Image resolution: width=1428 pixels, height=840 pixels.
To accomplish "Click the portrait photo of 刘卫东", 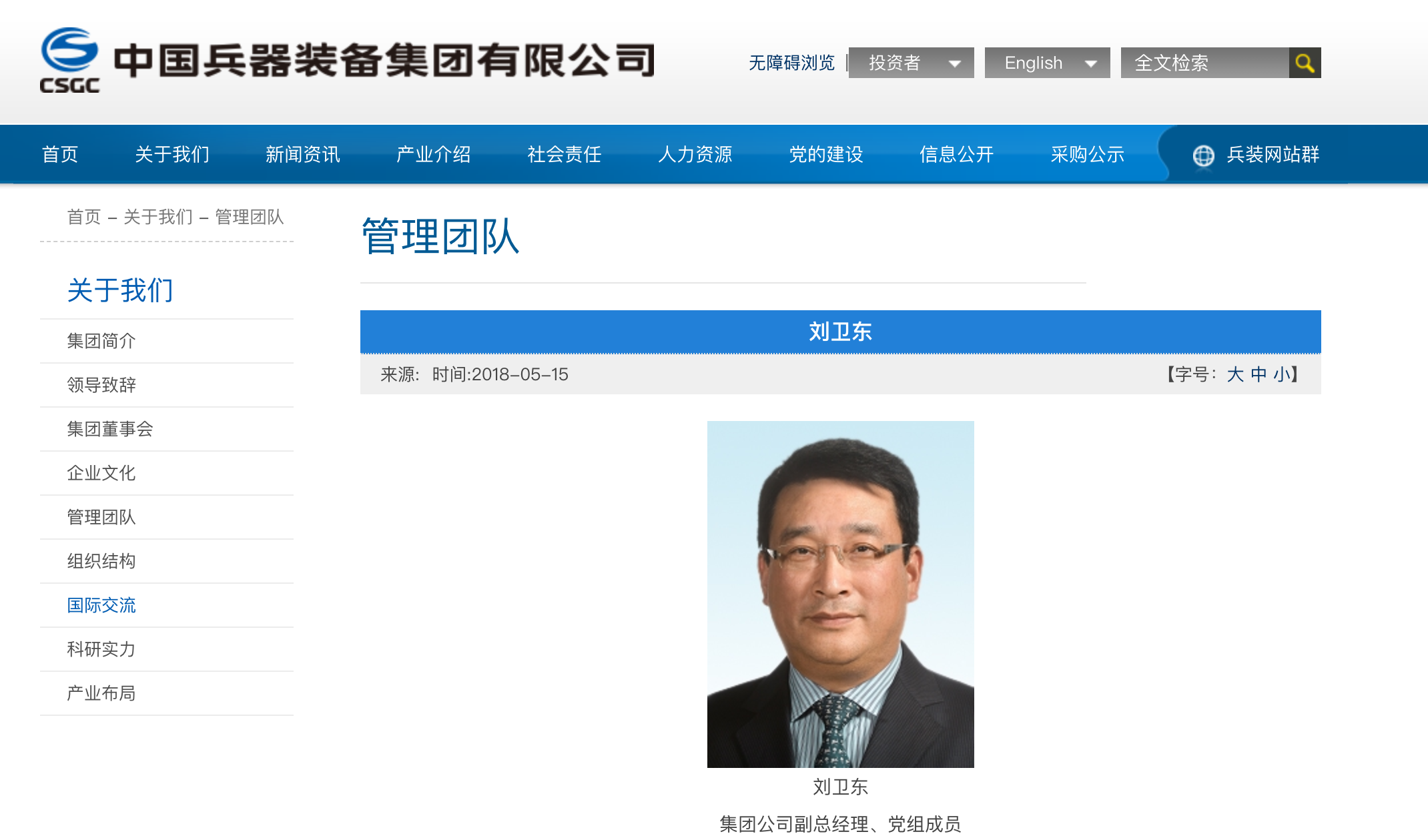I will pyautogui.click(x=840, y=594).
